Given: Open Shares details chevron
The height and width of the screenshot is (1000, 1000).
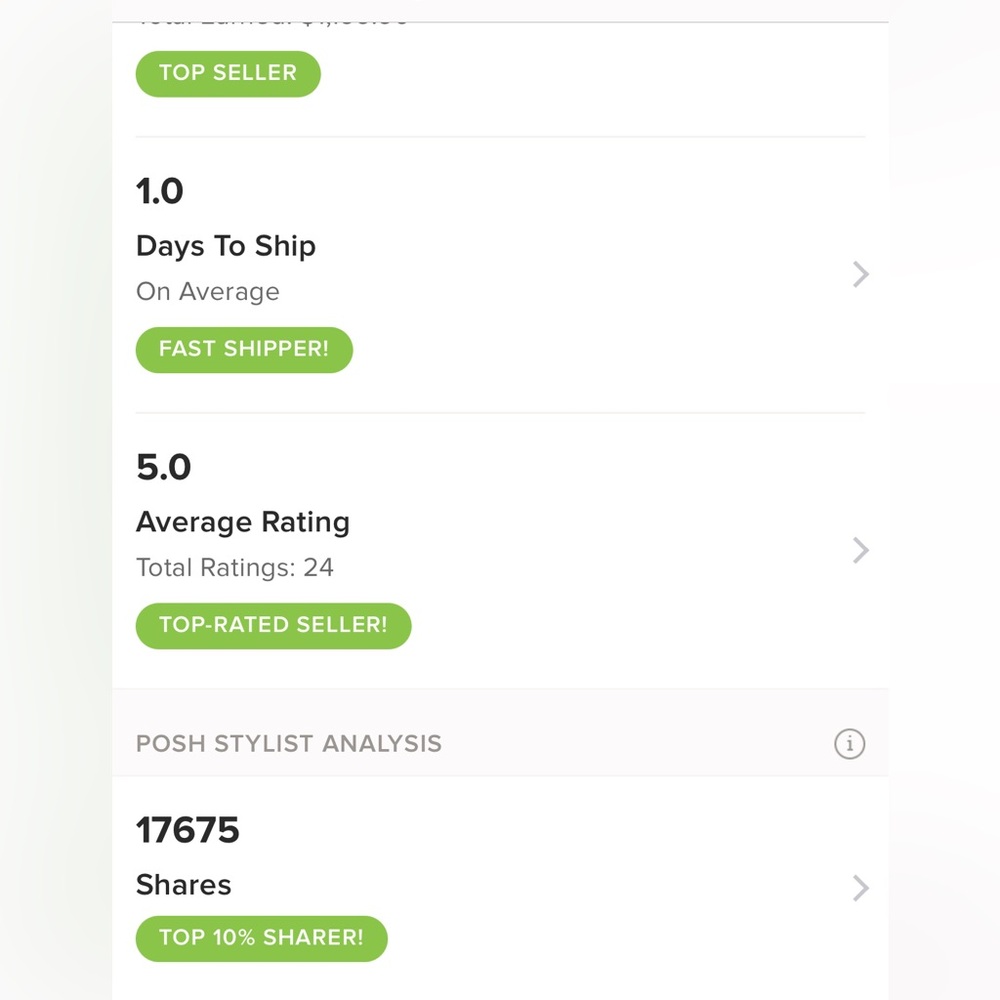Looking at the screenshot, I should point(860,887).
